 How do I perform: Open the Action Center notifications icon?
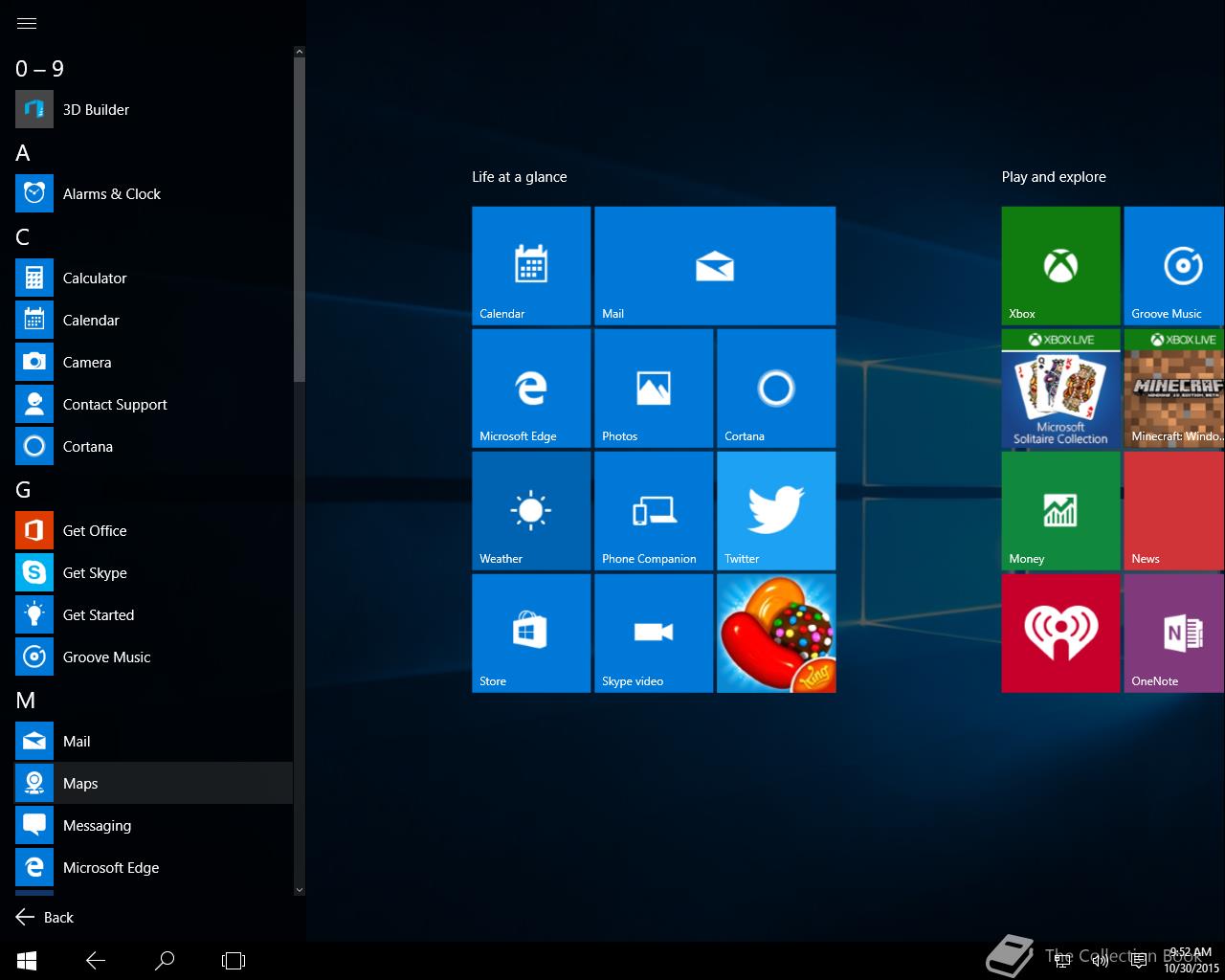[1139, 960]
